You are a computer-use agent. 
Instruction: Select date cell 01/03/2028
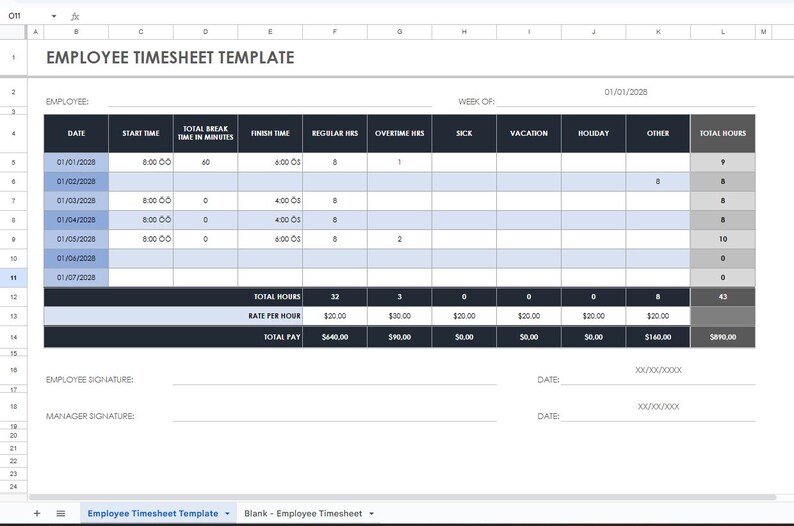coord(76,201)
